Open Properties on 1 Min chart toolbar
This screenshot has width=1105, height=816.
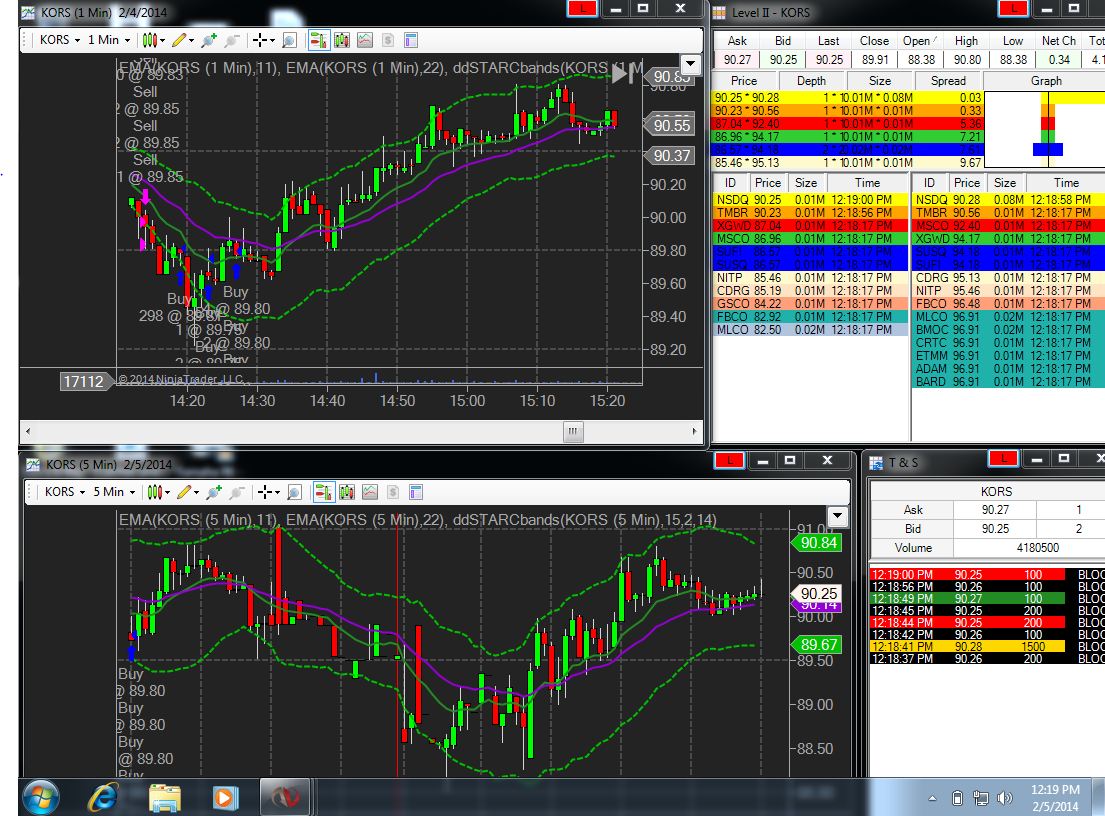(411, 40)
